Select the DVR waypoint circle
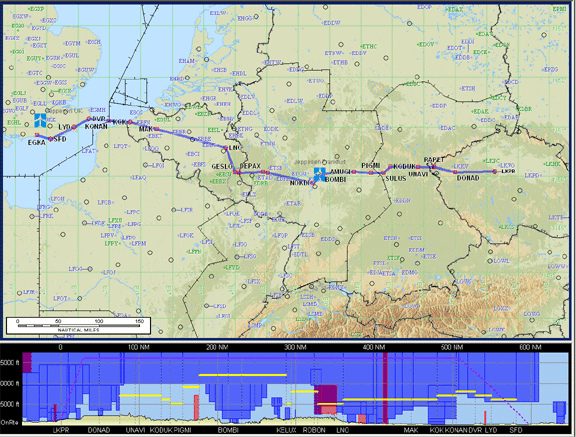The image size is (576, 437). (89, 119)
